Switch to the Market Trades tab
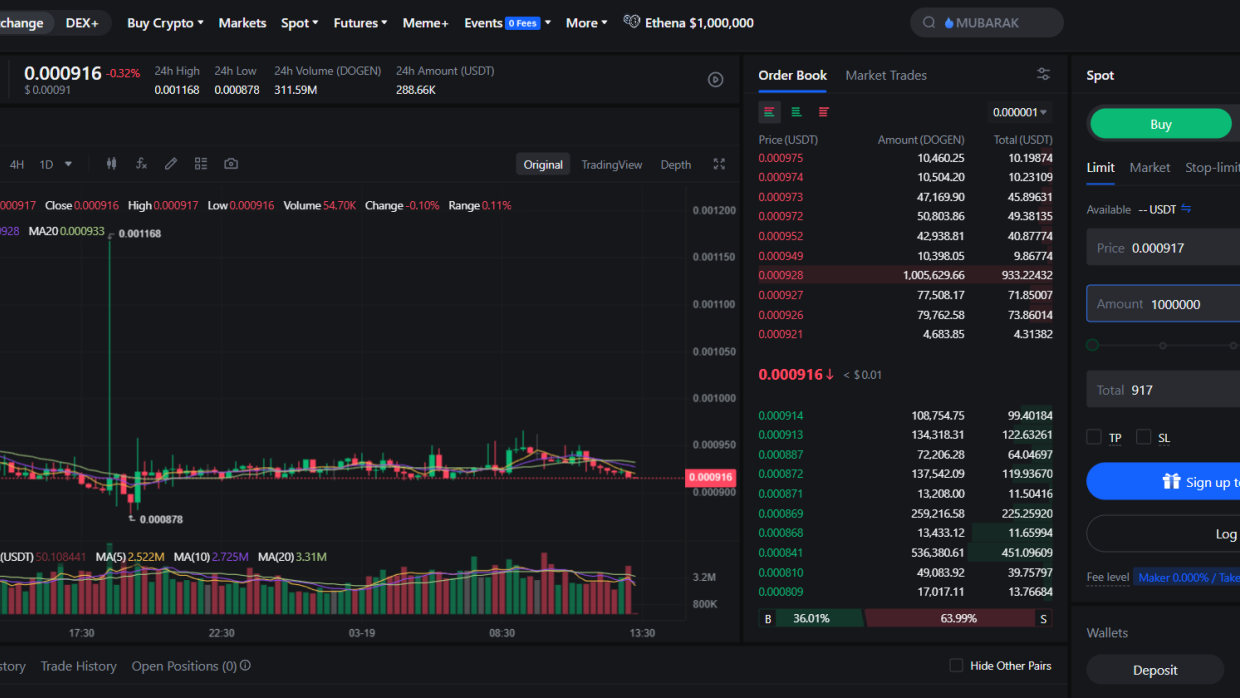The image size is (1240, 698). coord(886,75)
